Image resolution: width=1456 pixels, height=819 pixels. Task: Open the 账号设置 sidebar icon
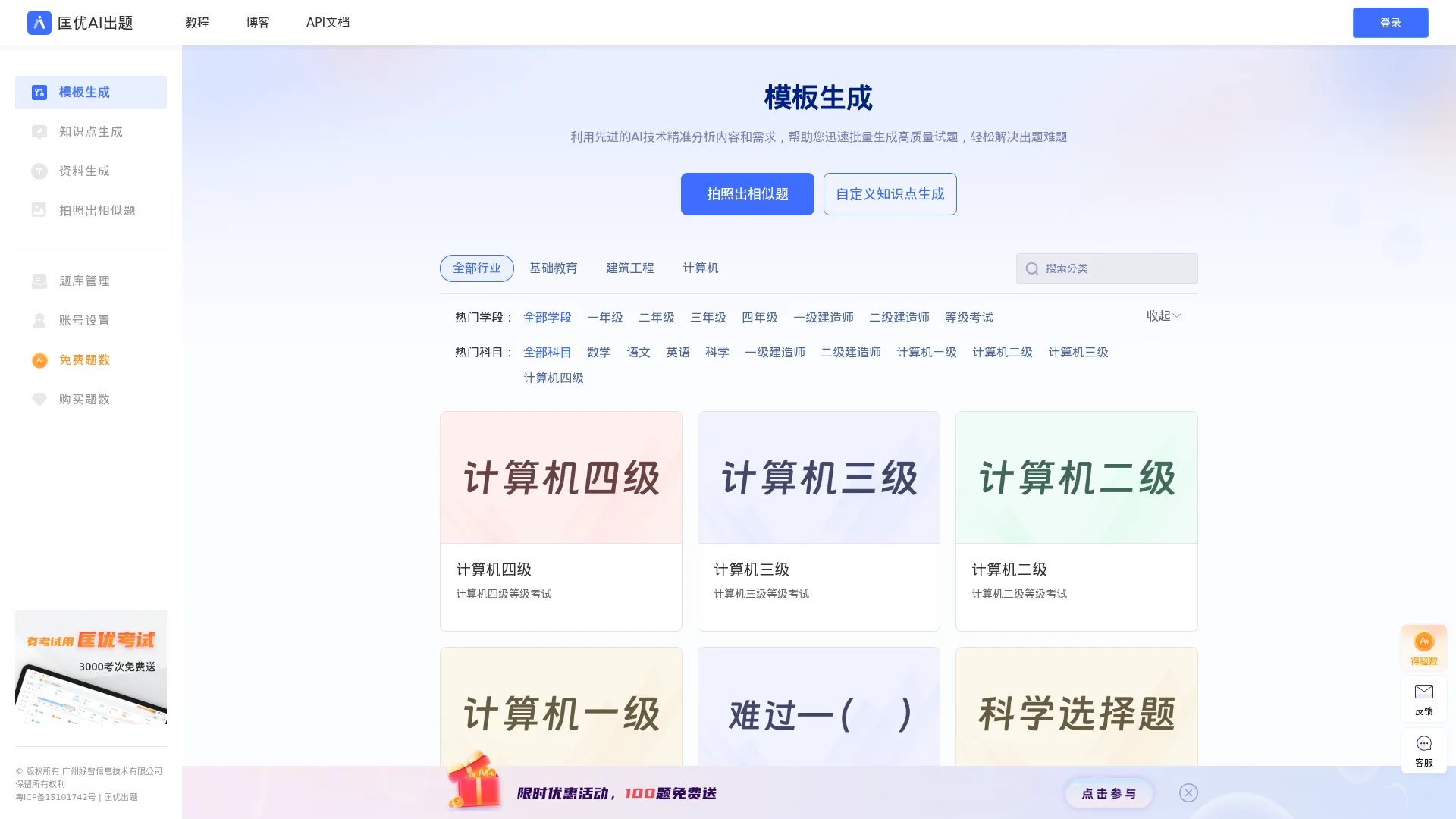[39, 321]
